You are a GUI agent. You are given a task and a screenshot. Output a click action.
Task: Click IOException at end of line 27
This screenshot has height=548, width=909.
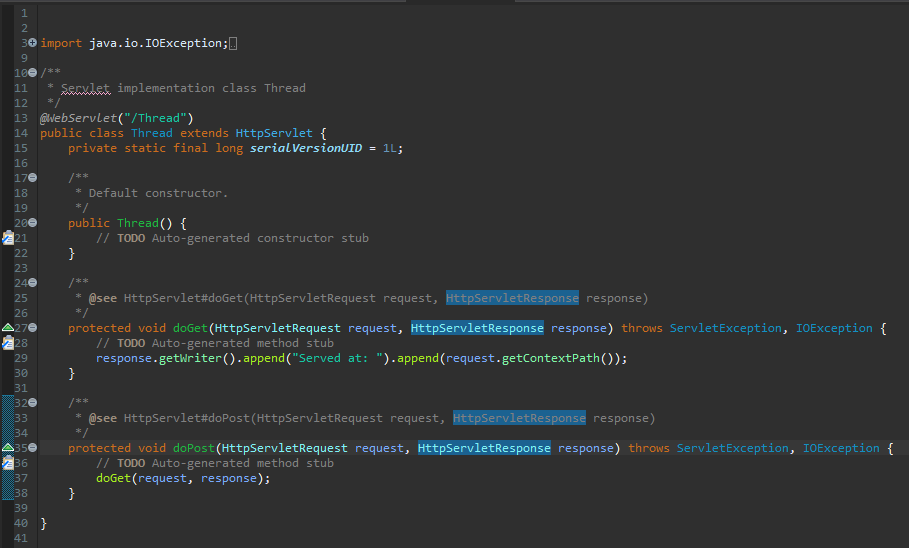point(834,328)
